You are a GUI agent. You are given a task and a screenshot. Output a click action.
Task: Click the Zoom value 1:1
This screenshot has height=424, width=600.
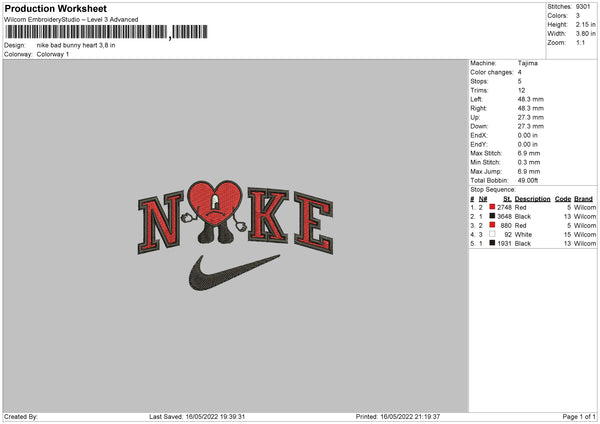pos(580,42)
